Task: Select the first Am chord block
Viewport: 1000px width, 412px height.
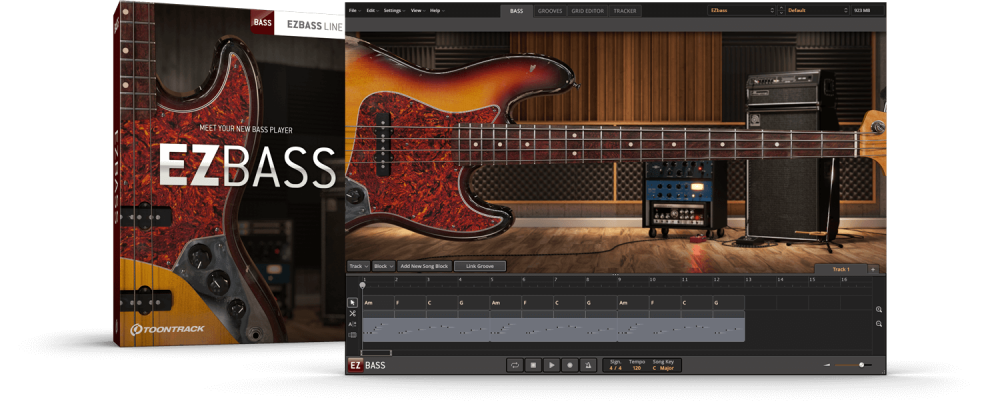Action: [378, 303]
